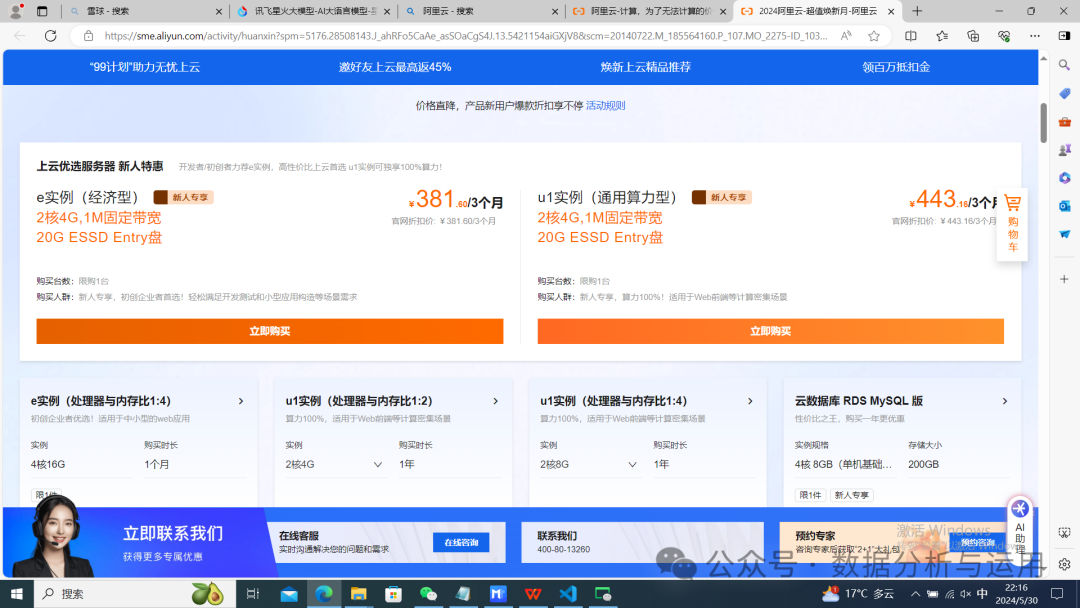Click the 在线咨询 button
This screenshot has height=608, width=1080.
[461, 542]
